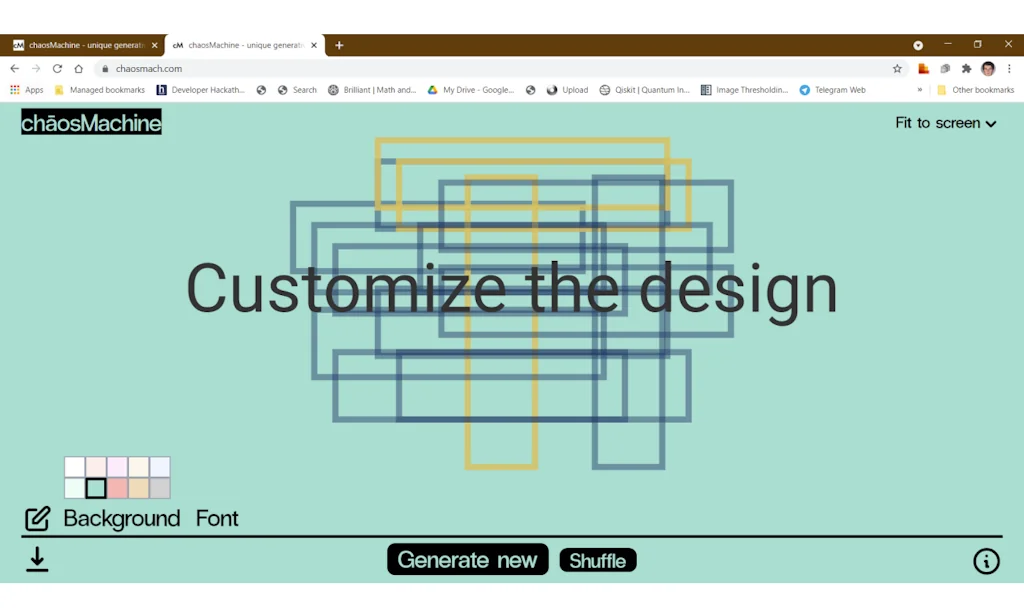This screenshot has width=1024, height=613.
Task: Open the Chrome three-dot menu
Action: click(x=1008, y=69)
